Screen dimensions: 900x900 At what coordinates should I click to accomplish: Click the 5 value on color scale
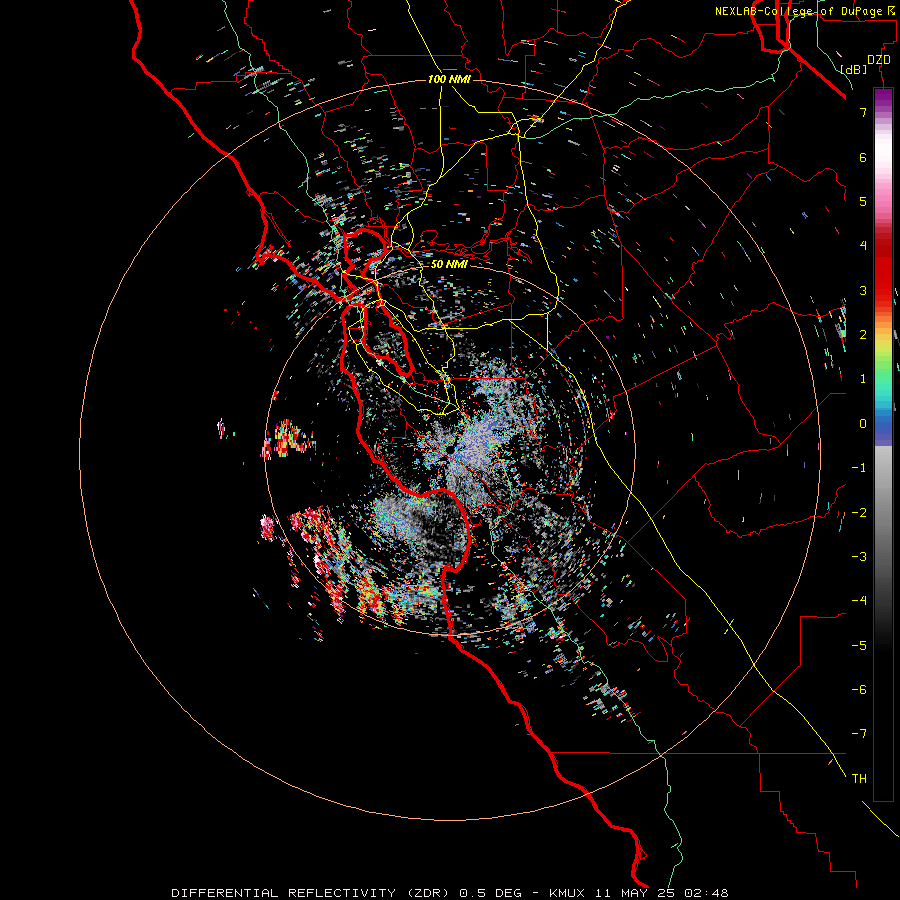[863, 201]
